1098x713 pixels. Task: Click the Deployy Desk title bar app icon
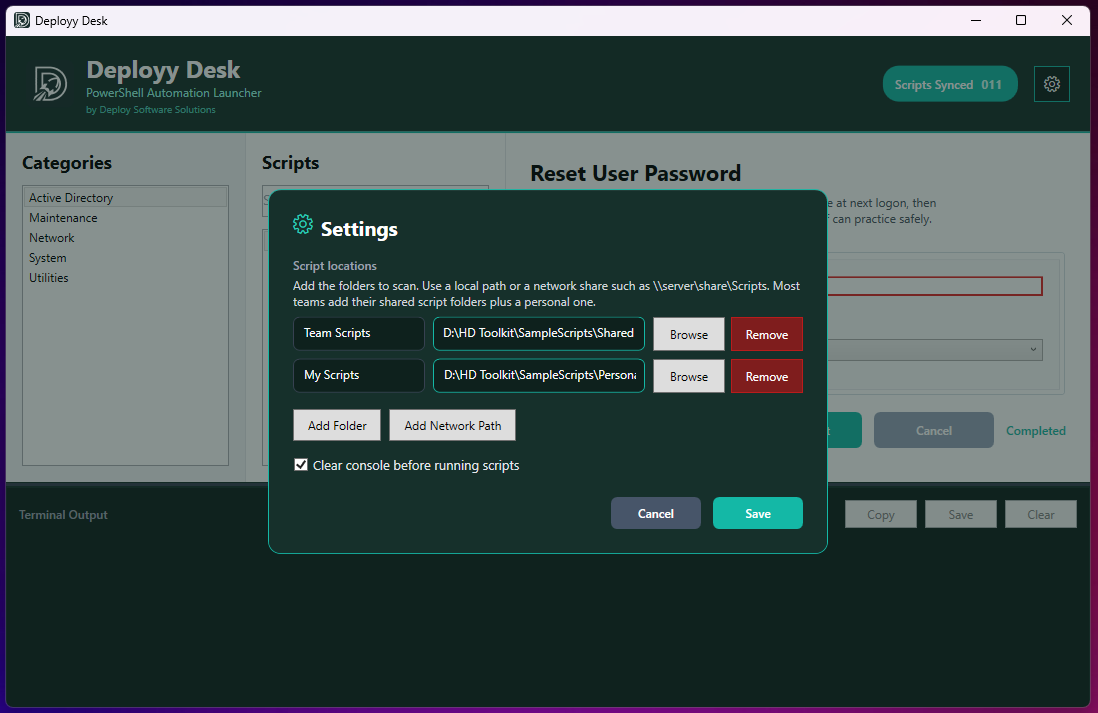click(x=22, y=20)
